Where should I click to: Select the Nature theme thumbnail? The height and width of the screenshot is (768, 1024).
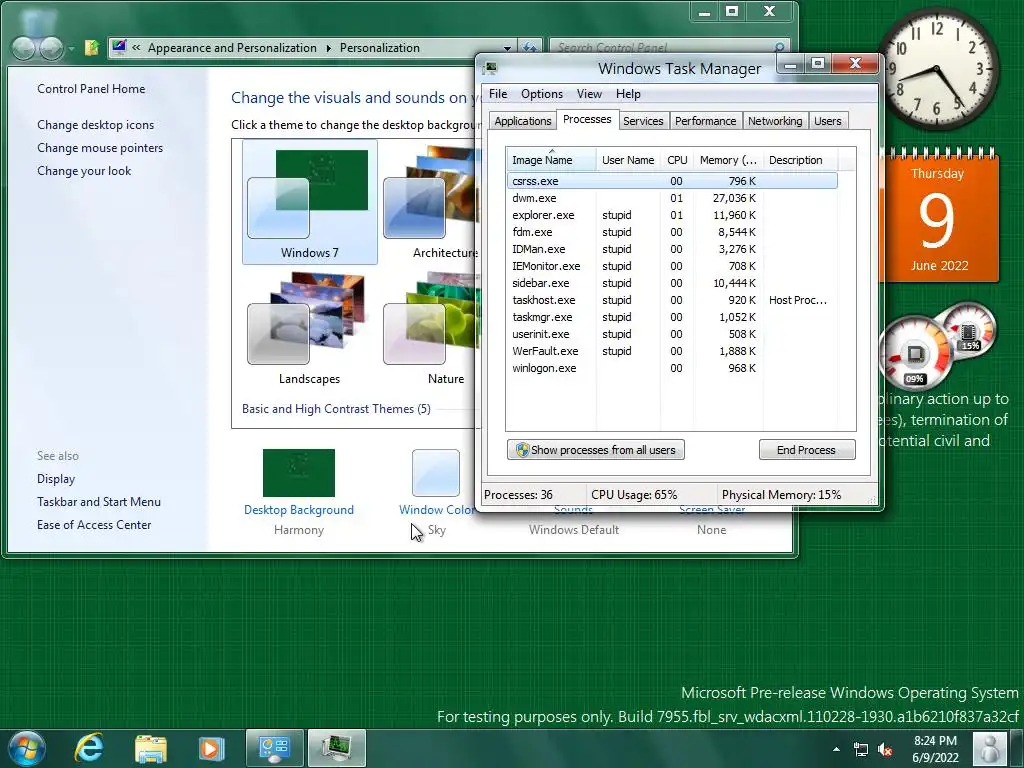click(431, 328)
